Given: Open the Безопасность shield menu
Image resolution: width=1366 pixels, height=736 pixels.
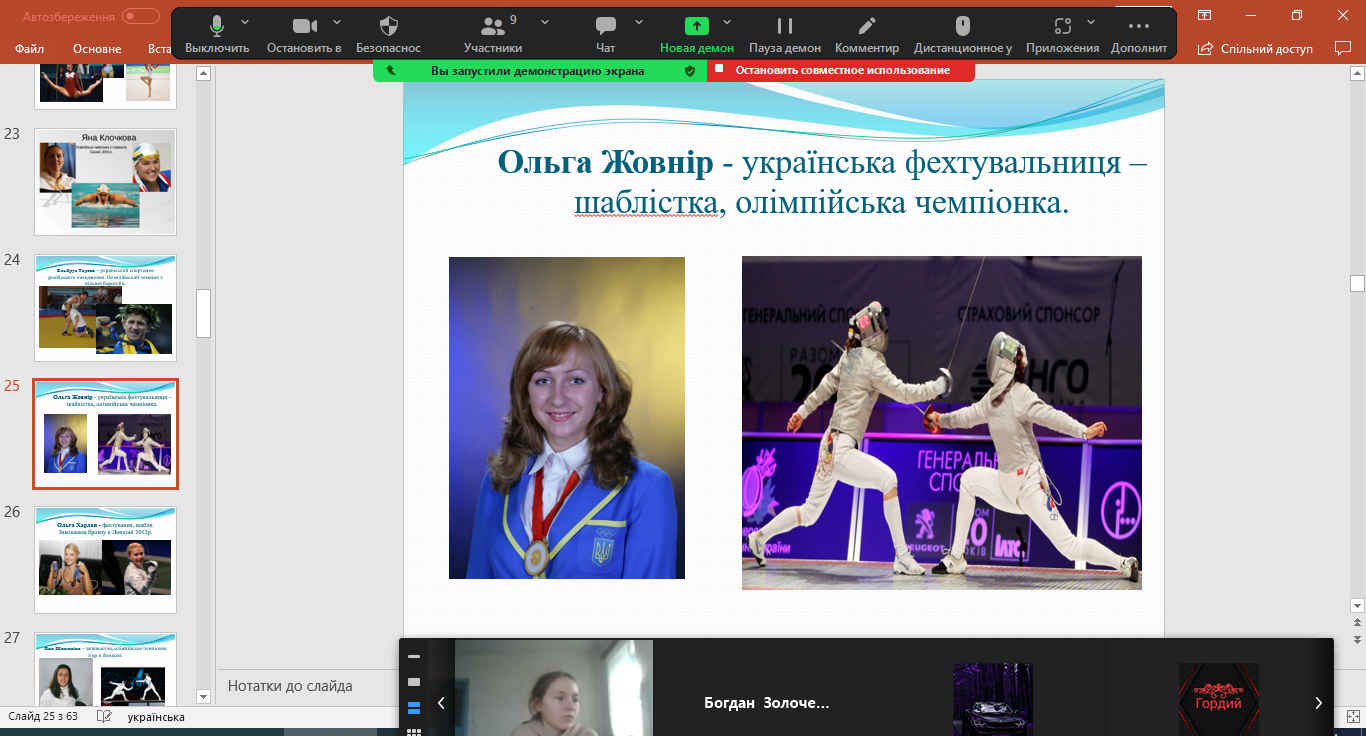Looking at the screenshot, I should (x=389, y=34).
